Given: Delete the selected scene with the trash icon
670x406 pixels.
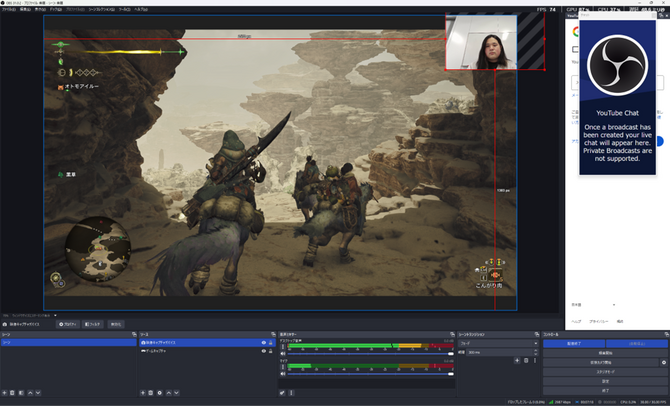Looking at the screenshot, I should click(13, 392).
